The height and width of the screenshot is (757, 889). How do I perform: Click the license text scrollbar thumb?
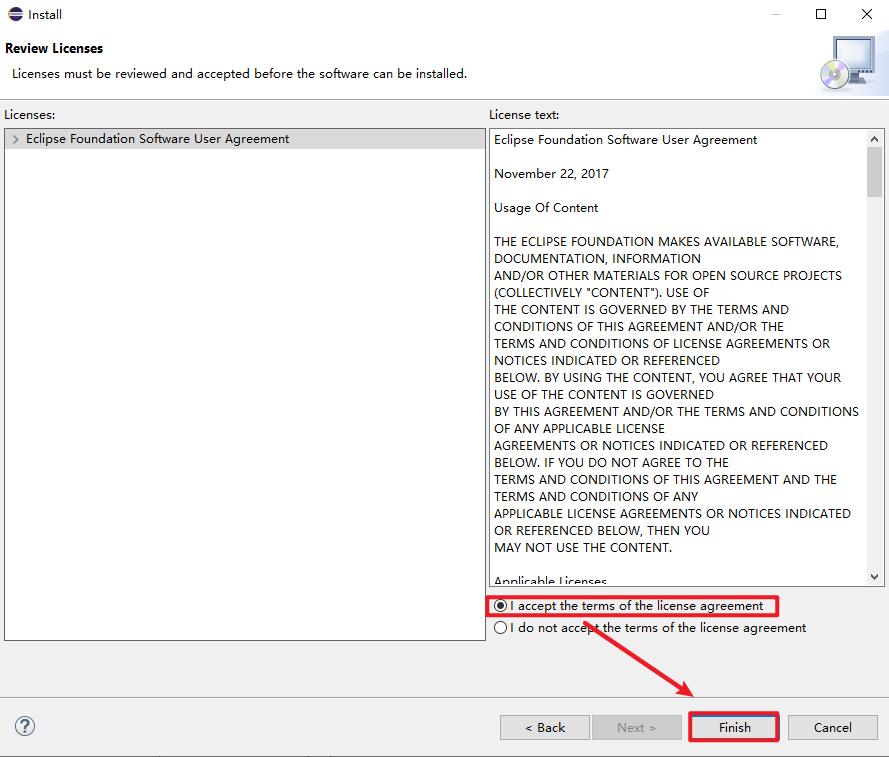[x=875, y=172]
